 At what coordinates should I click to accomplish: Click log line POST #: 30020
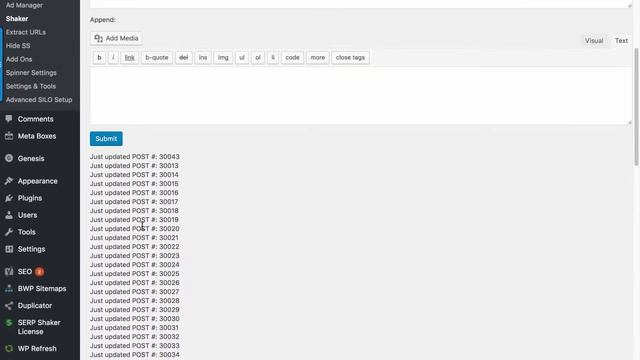135,229
